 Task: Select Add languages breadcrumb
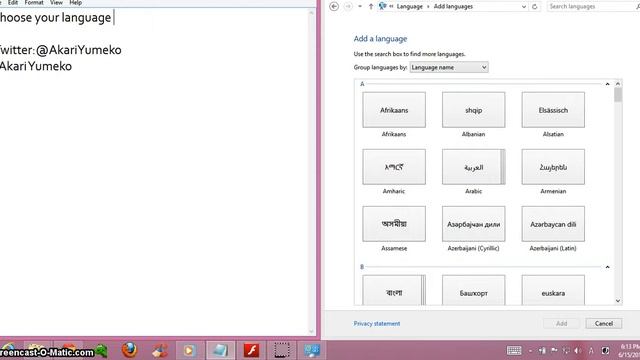click(453, 7)
